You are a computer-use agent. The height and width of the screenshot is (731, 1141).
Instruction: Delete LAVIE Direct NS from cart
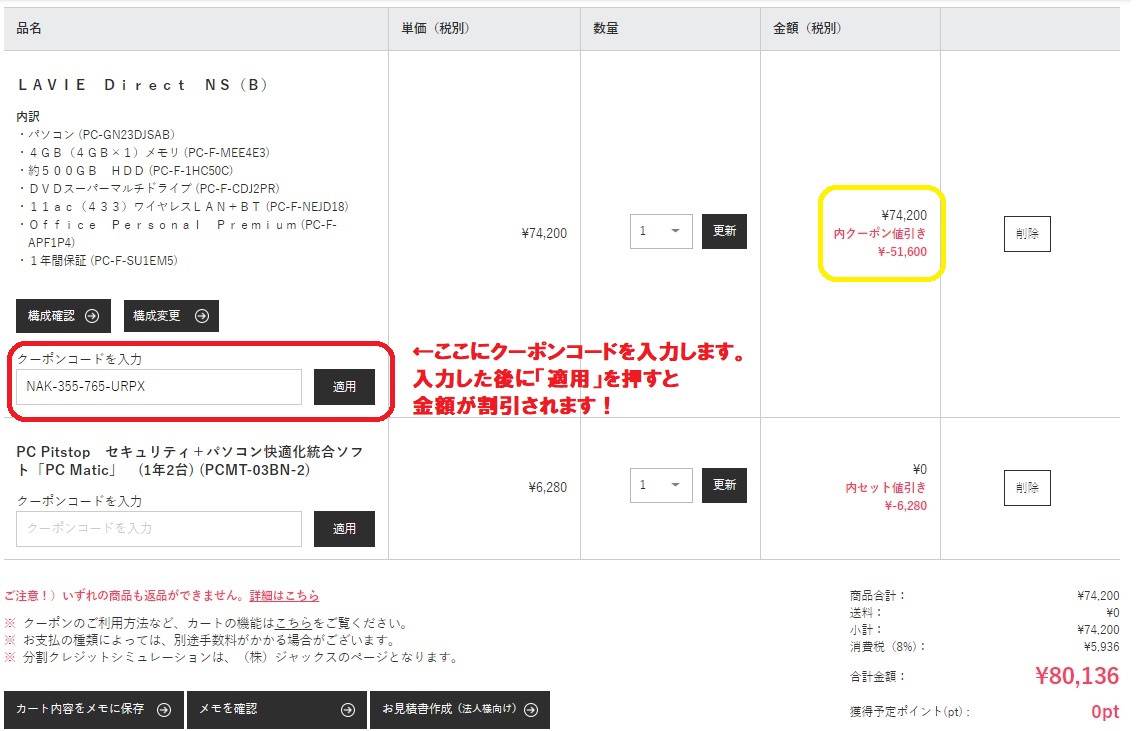[1027, 233]
